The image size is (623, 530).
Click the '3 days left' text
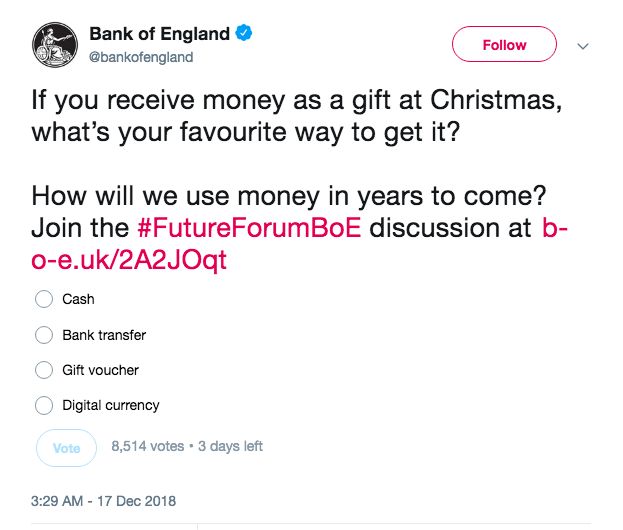tap(230, 446)
